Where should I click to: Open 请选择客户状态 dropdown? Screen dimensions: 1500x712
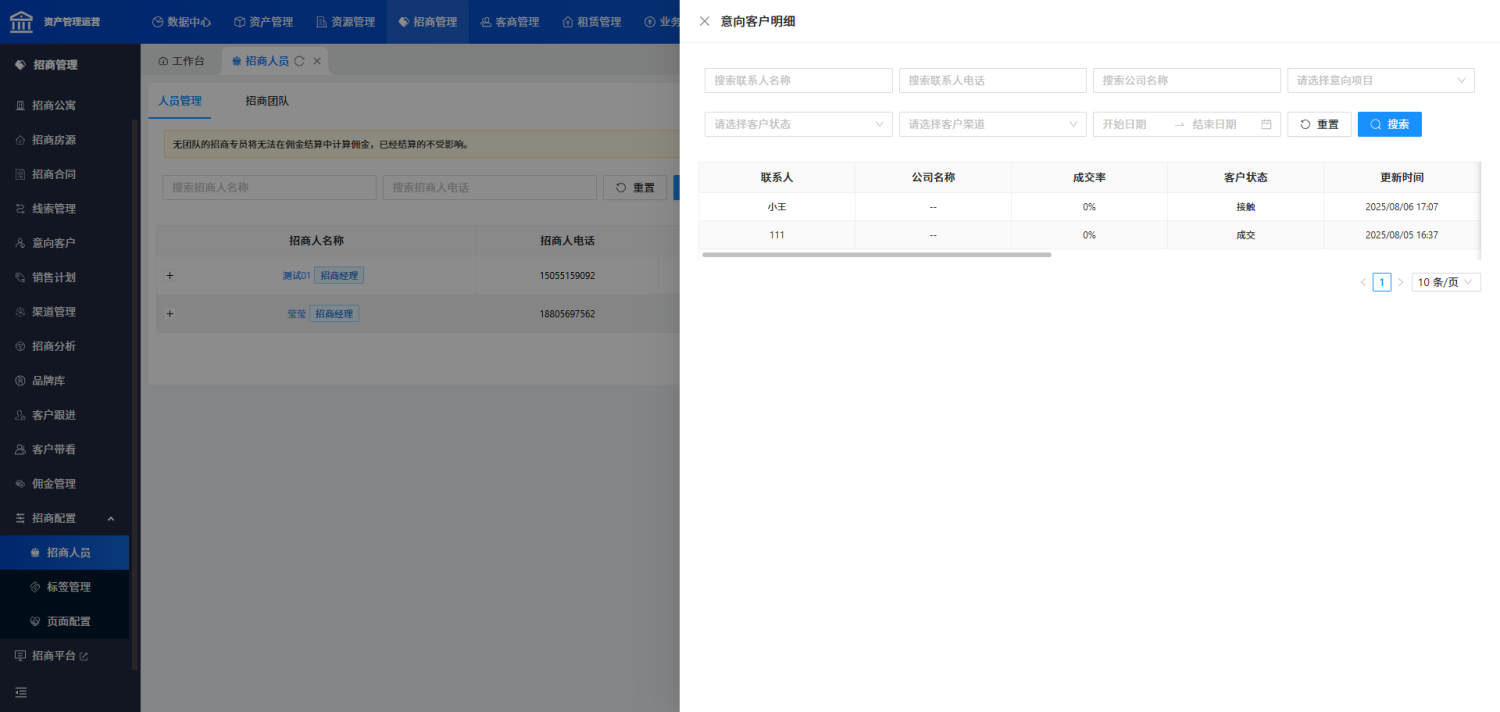pyautogui.click(x=799, y=124)
